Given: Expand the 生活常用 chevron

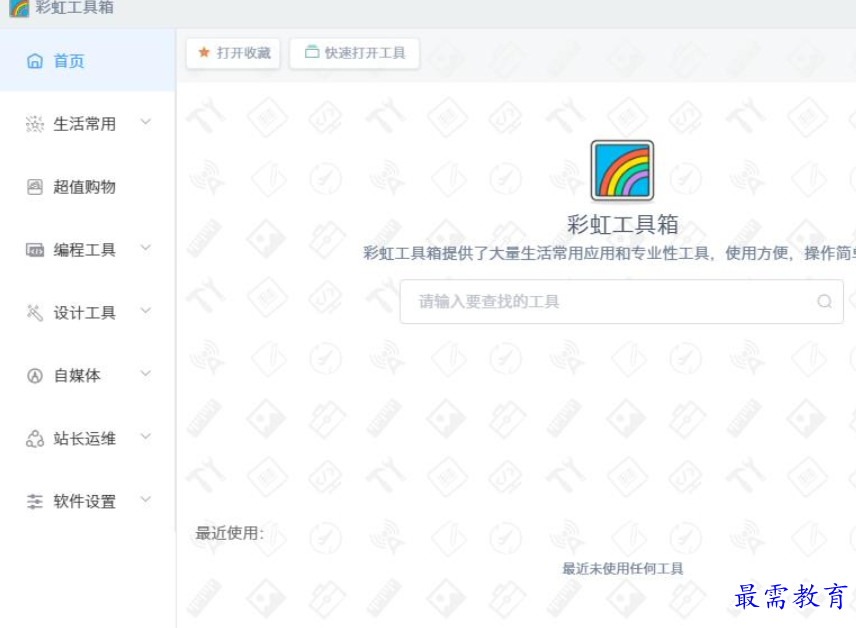Looking at the screenshot, I should click(x=145, y=122).
